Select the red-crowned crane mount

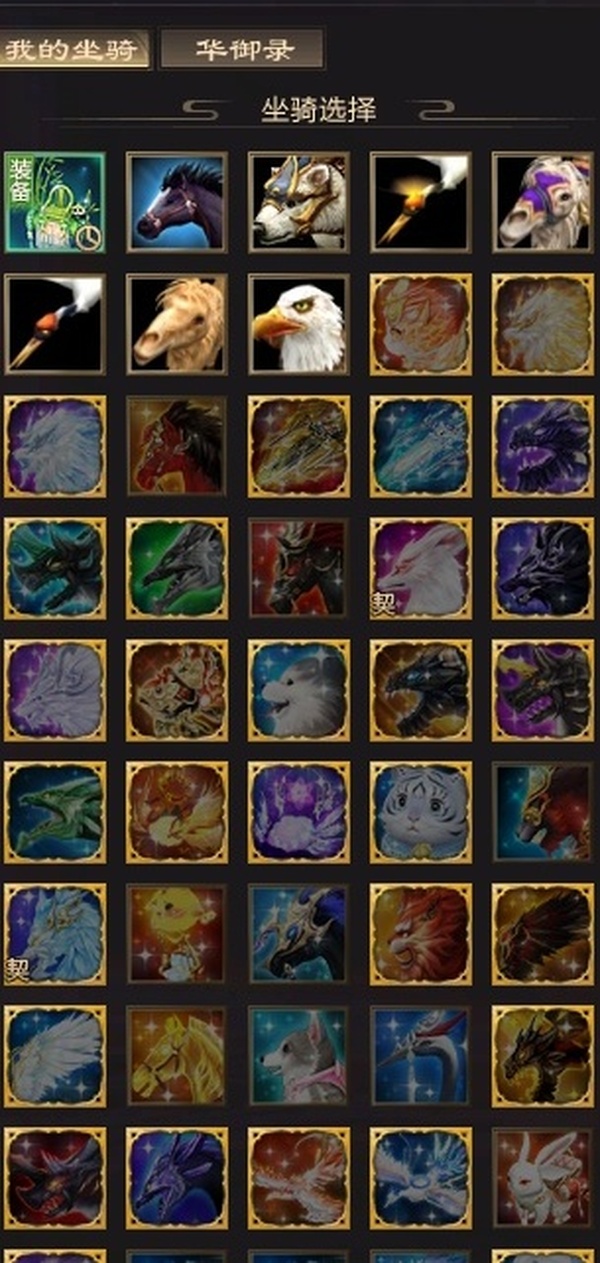click(421, 1056)
